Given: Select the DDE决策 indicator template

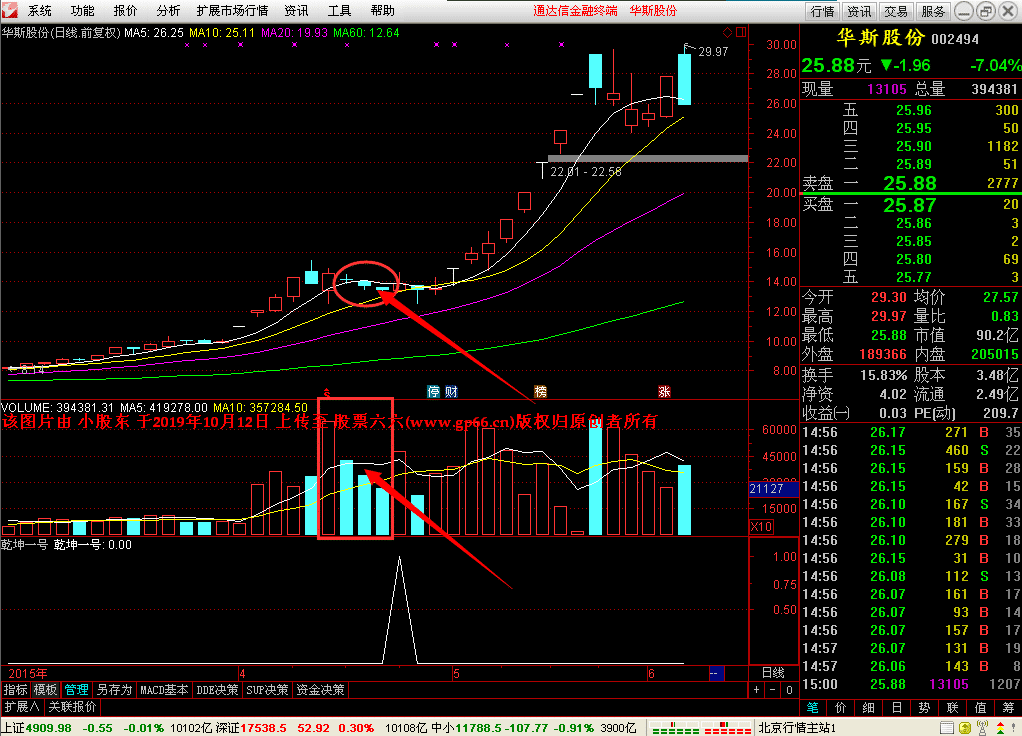Looking at the screenshot, I should pos(217,690).
